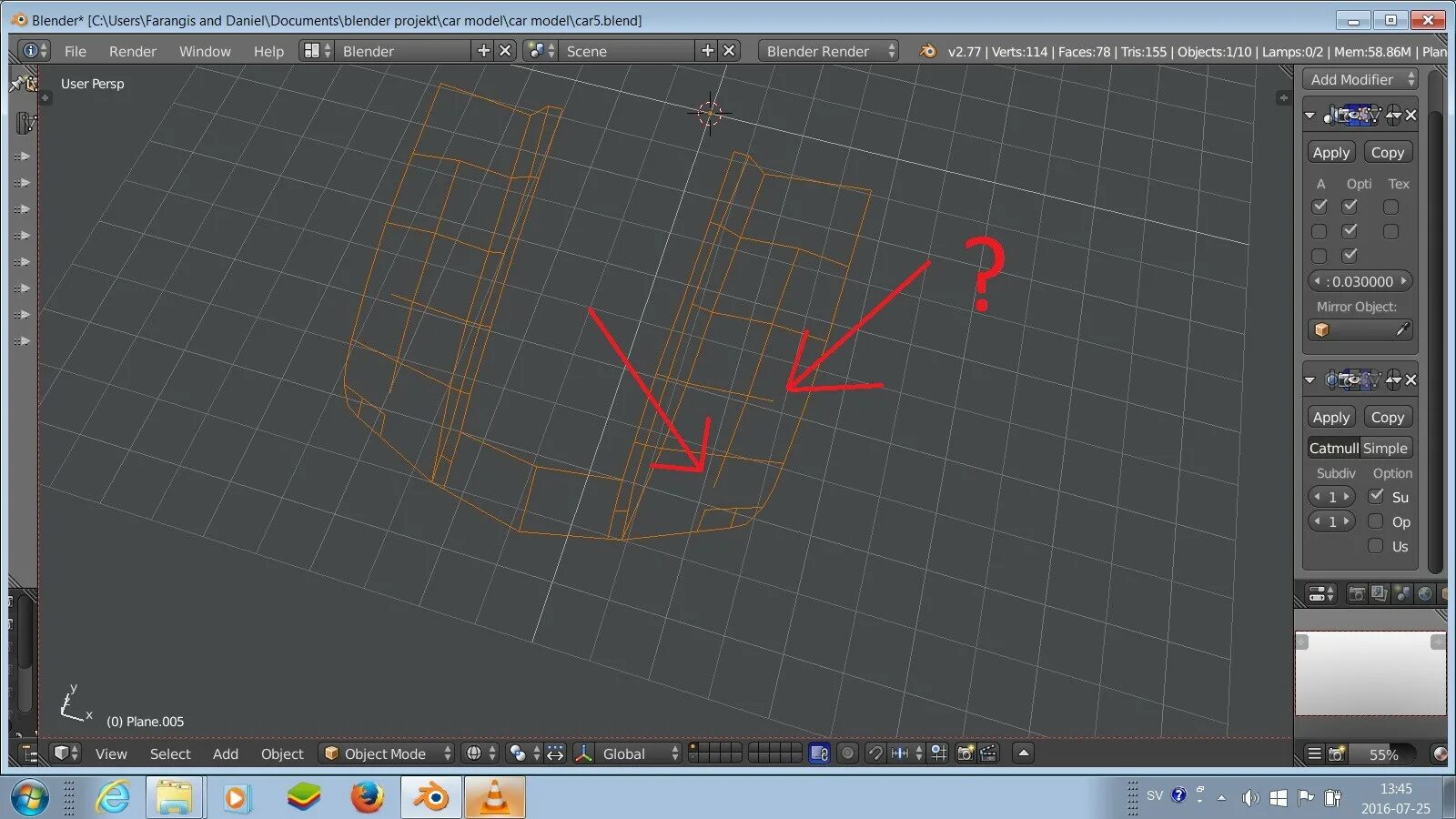Screen dimensions: 1456x819
Task: Click the OpenGL render image icon
Action: [965, 753]
